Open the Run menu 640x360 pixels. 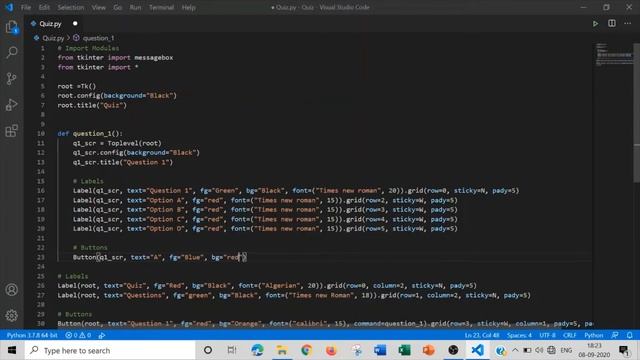pyautogui.click(x=135, y=7)
